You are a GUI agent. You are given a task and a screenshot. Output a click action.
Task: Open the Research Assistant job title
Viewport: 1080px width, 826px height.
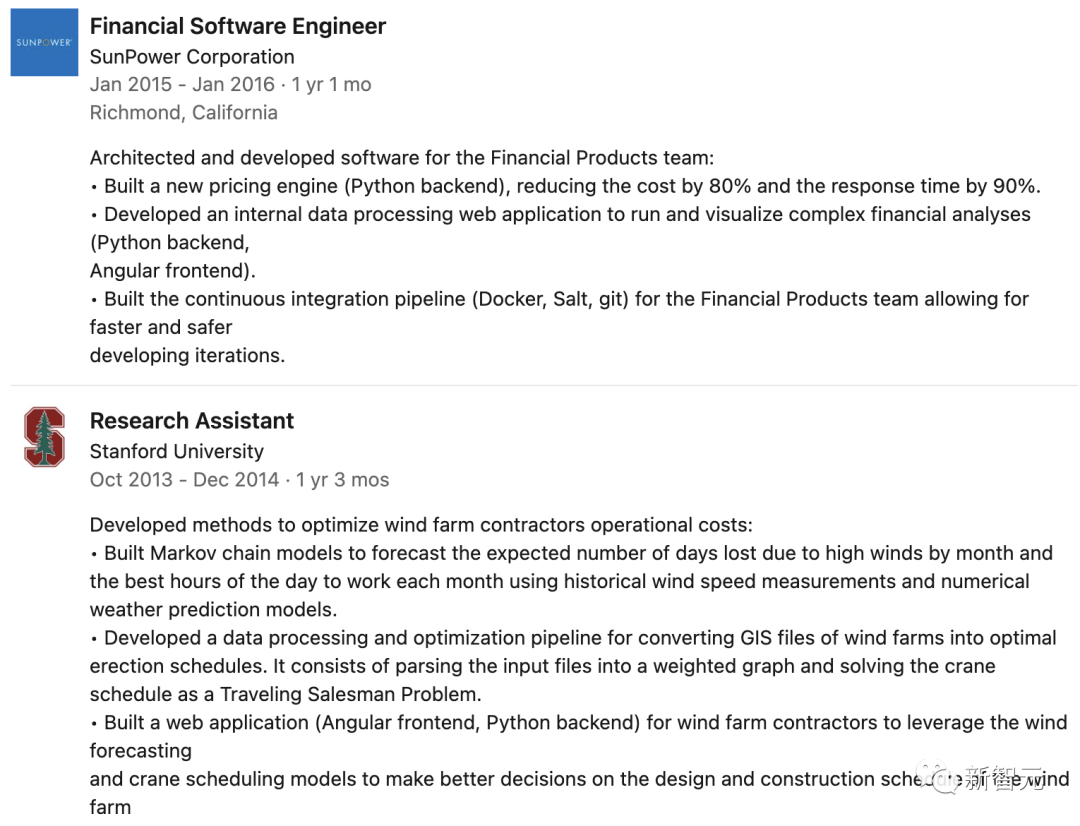[x=192, y=421]
